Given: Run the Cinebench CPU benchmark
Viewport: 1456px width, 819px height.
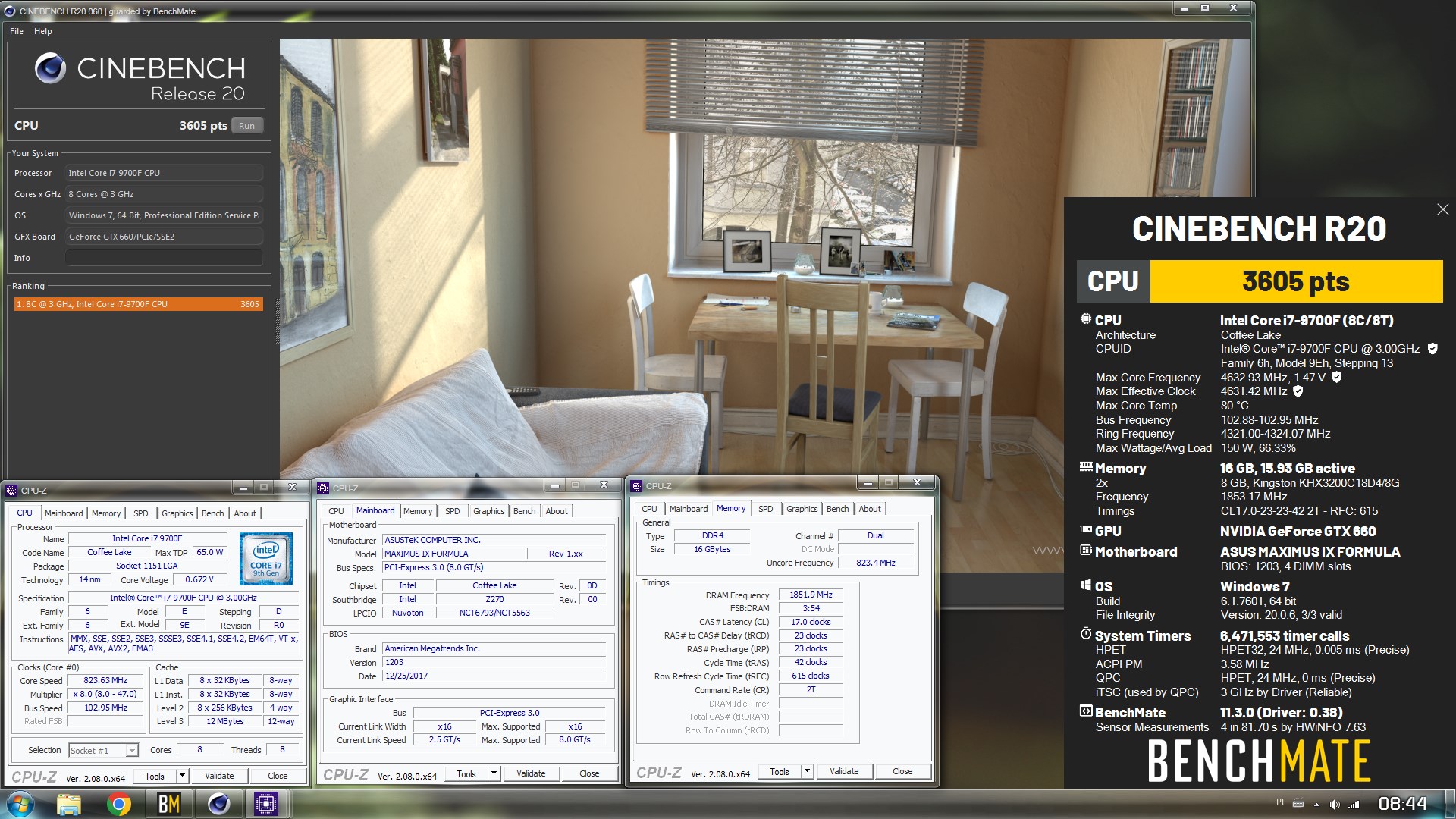Looking at the screenshot, I should 246,126.
